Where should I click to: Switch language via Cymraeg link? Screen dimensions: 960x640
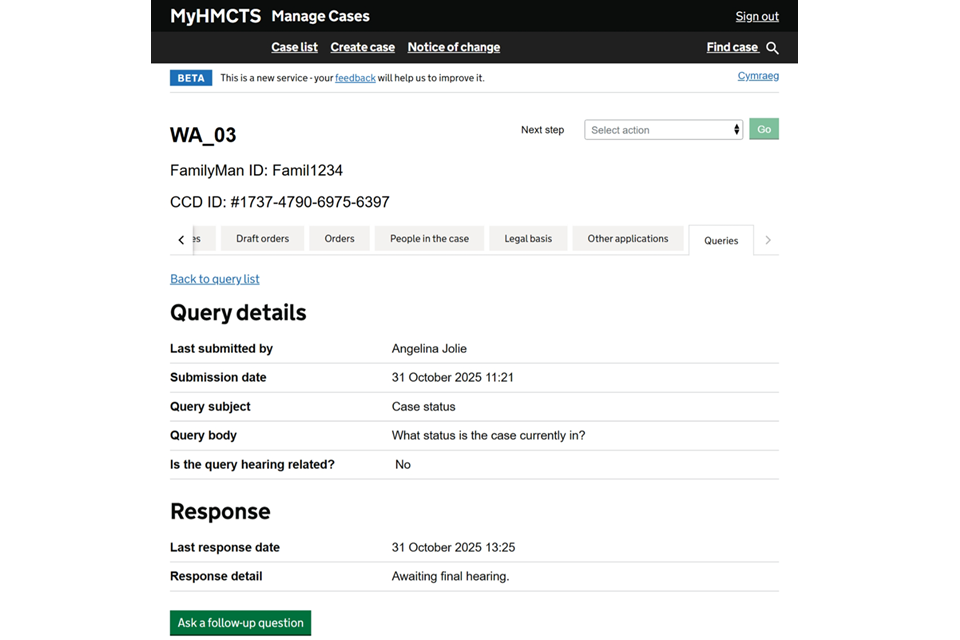758,76
